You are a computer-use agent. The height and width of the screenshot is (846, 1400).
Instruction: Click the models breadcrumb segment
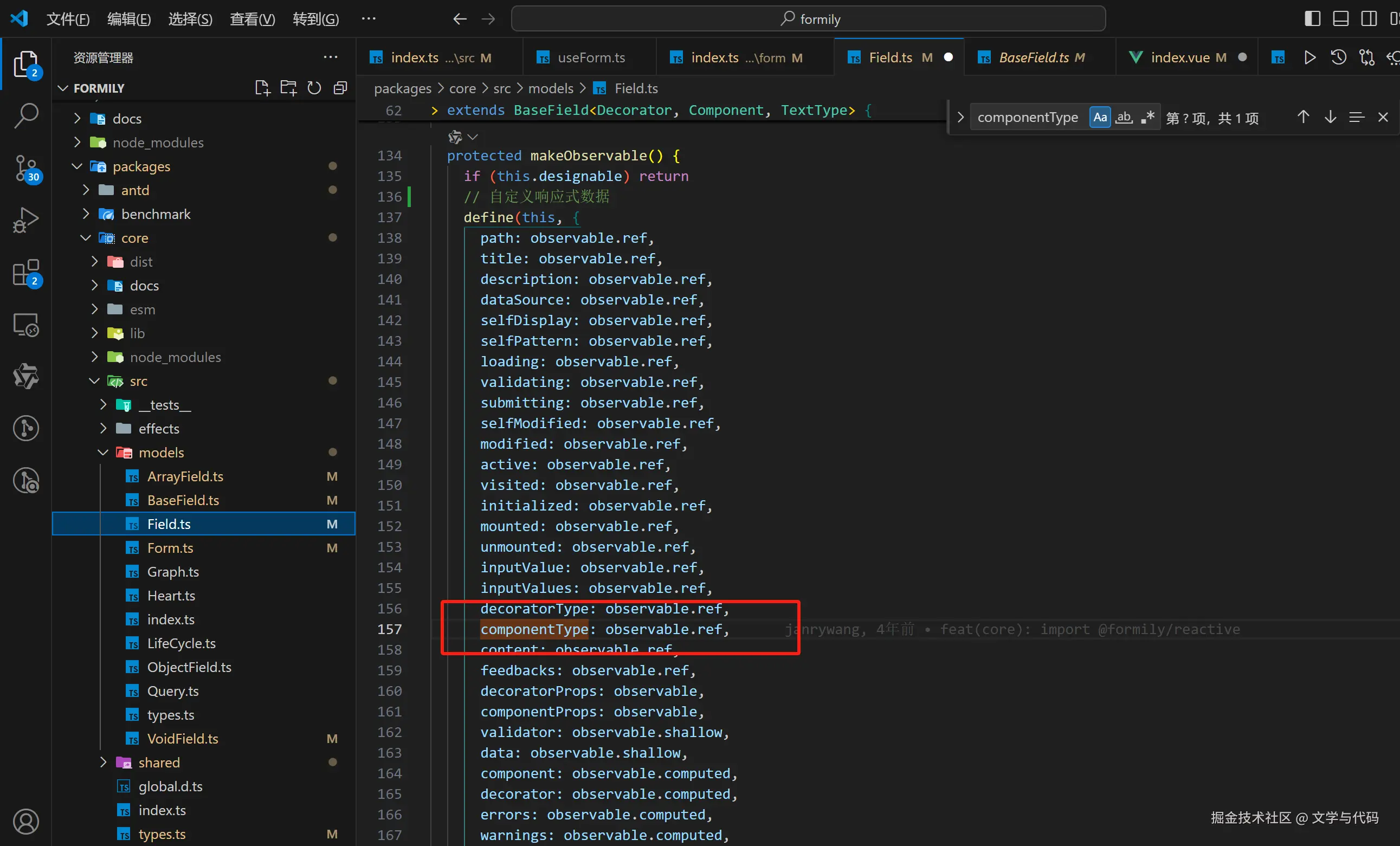click(x=551, y=89)
